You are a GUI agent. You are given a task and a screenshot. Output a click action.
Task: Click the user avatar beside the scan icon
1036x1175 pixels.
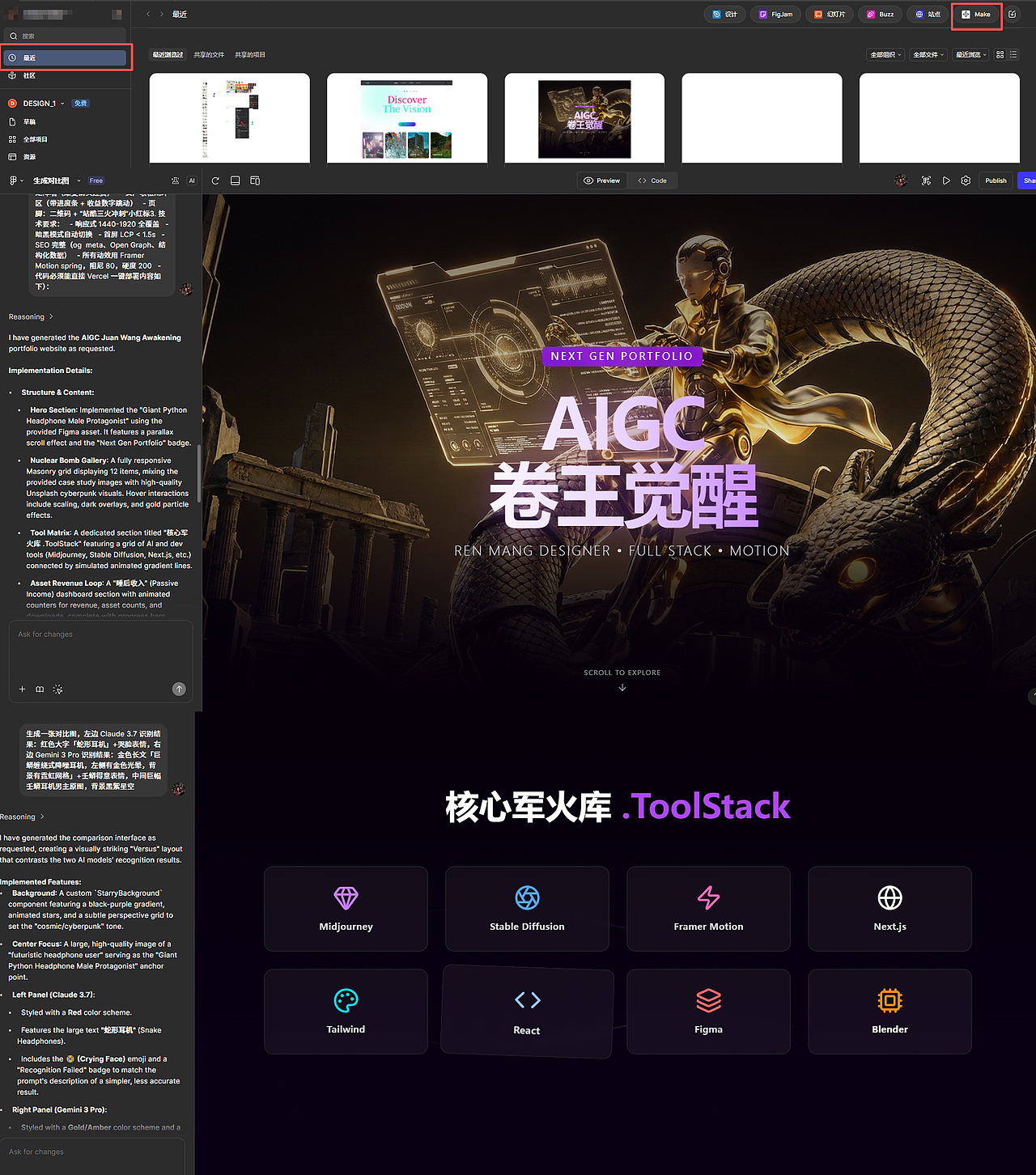coord(901,180)
